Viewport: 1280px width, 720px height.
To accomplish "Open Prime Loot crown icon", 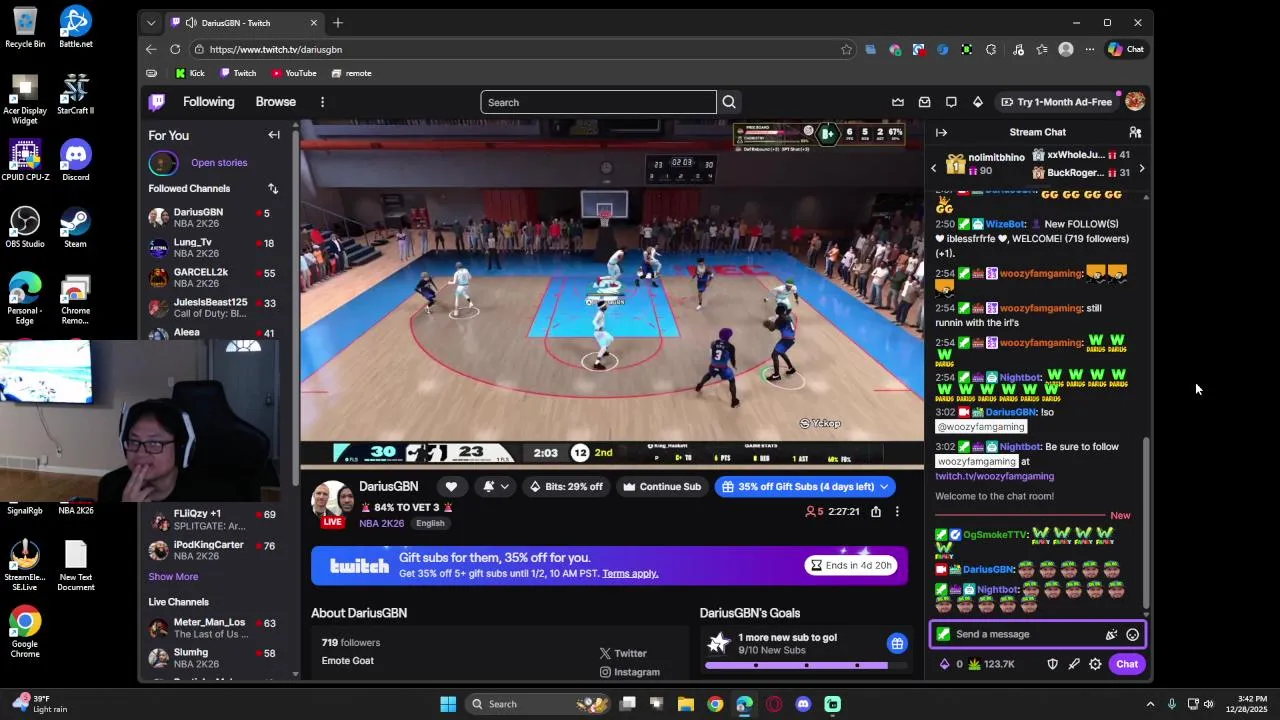I will tap(898, 102).
